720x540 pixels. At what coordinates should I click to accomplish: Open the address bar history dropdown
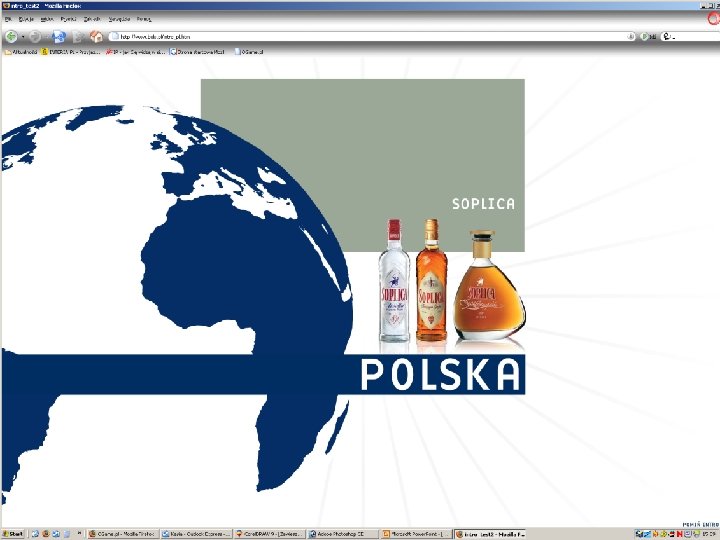(631, 36)
